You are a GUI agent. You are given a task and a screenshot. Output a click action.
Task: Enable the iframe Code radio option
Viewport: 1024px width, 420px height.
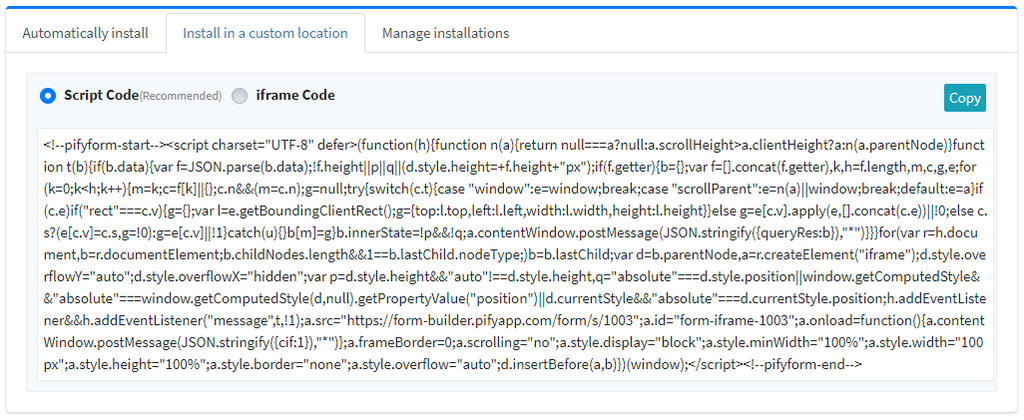(x=239, y=96)
